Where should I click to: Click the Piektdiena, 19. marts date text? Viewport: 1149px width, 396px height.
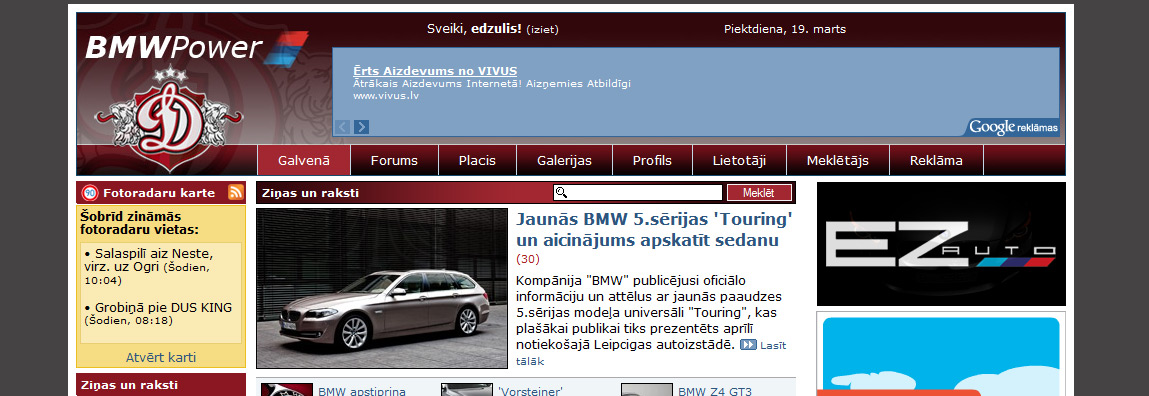(x=785, y=29)
